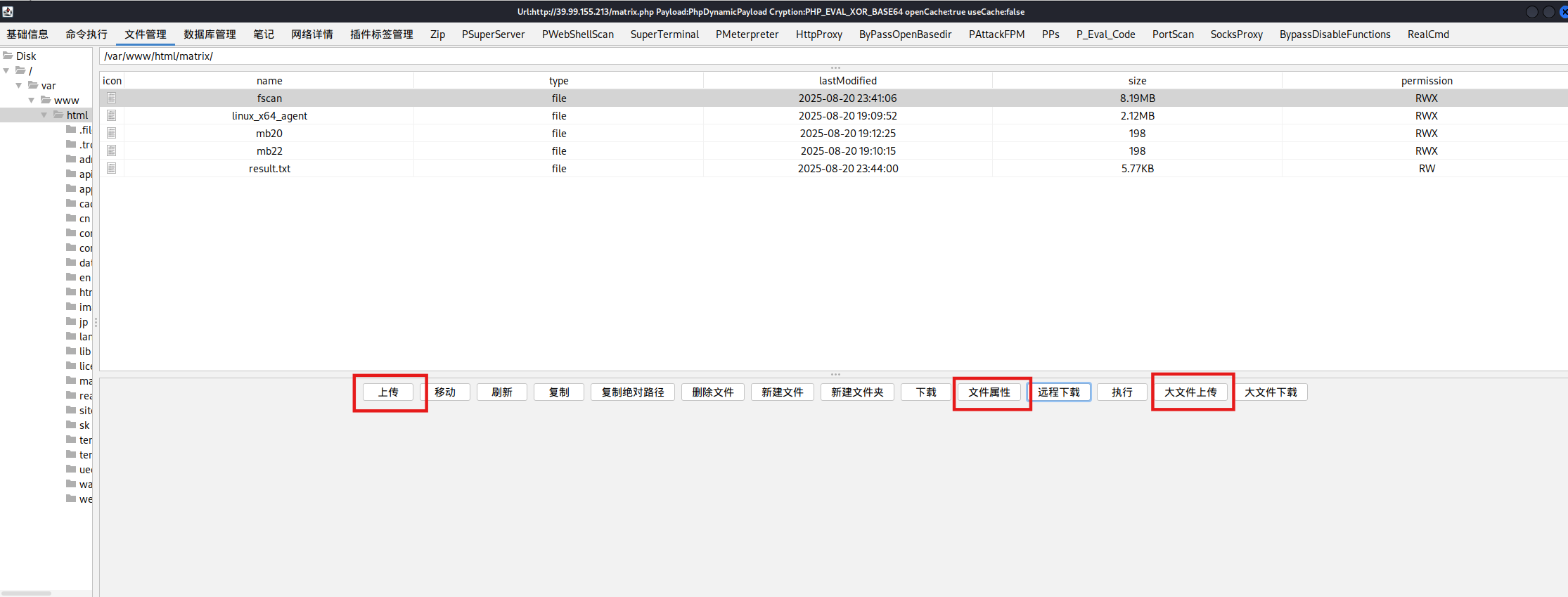Click the 复制绝对路径 button
Image resolution: width=1568 pixels, height=597 pixels.
633,392
